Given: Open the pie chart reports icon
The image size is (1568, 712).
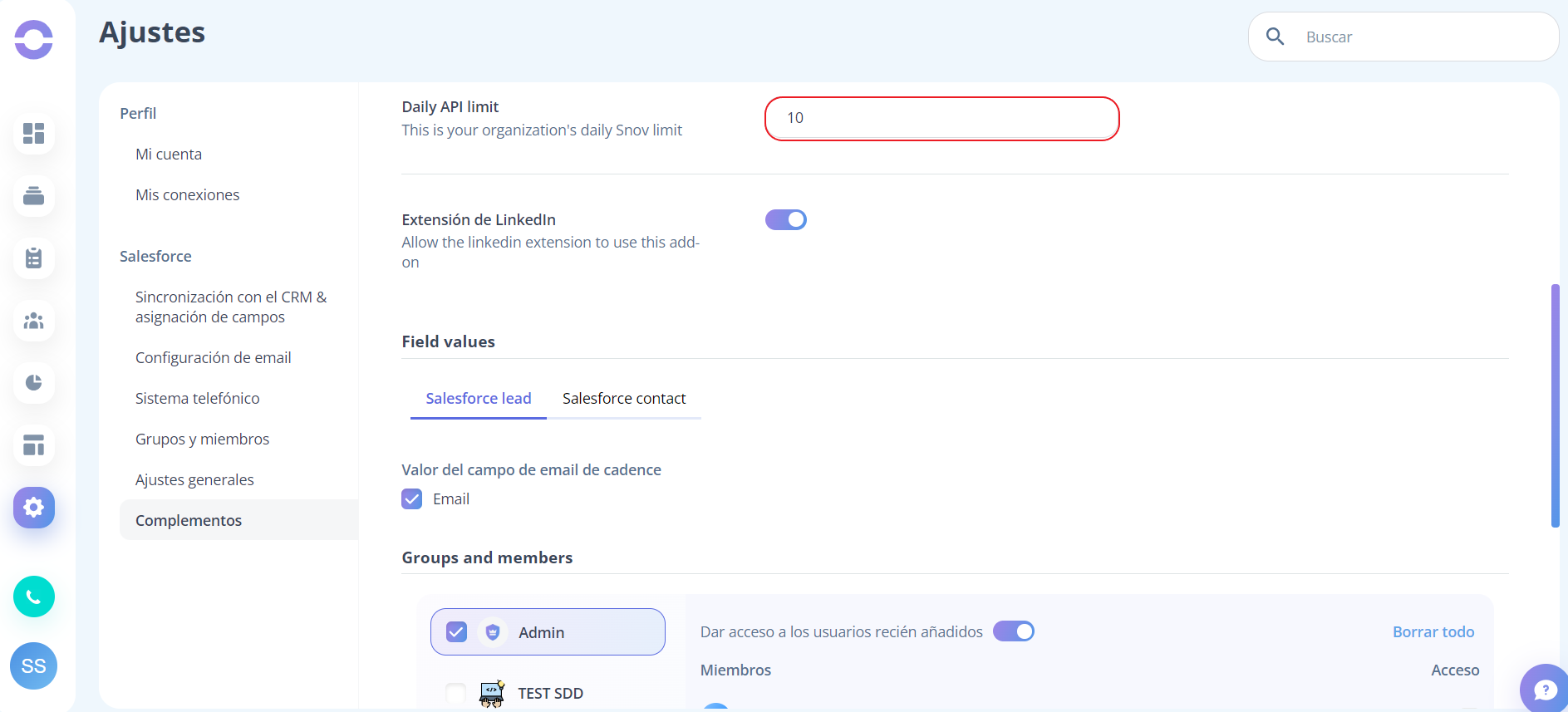Looking at the screenshot, I should coord(34,383).
